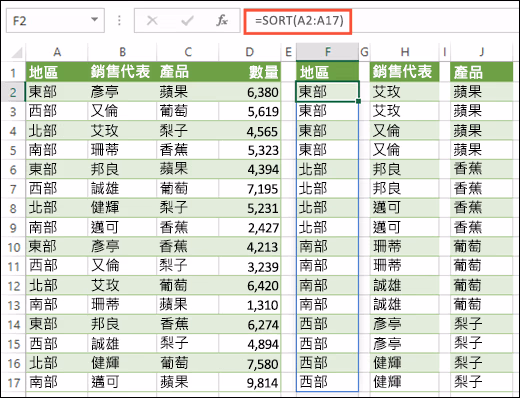This screenshot has width=520, height=398.
Task: Select cell H17 containing 健輝
Action: click(405, 383)
